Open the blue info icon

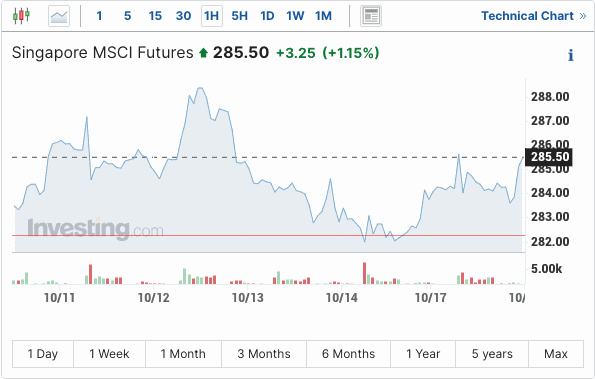pyautogui.click(x=570, y=55)
